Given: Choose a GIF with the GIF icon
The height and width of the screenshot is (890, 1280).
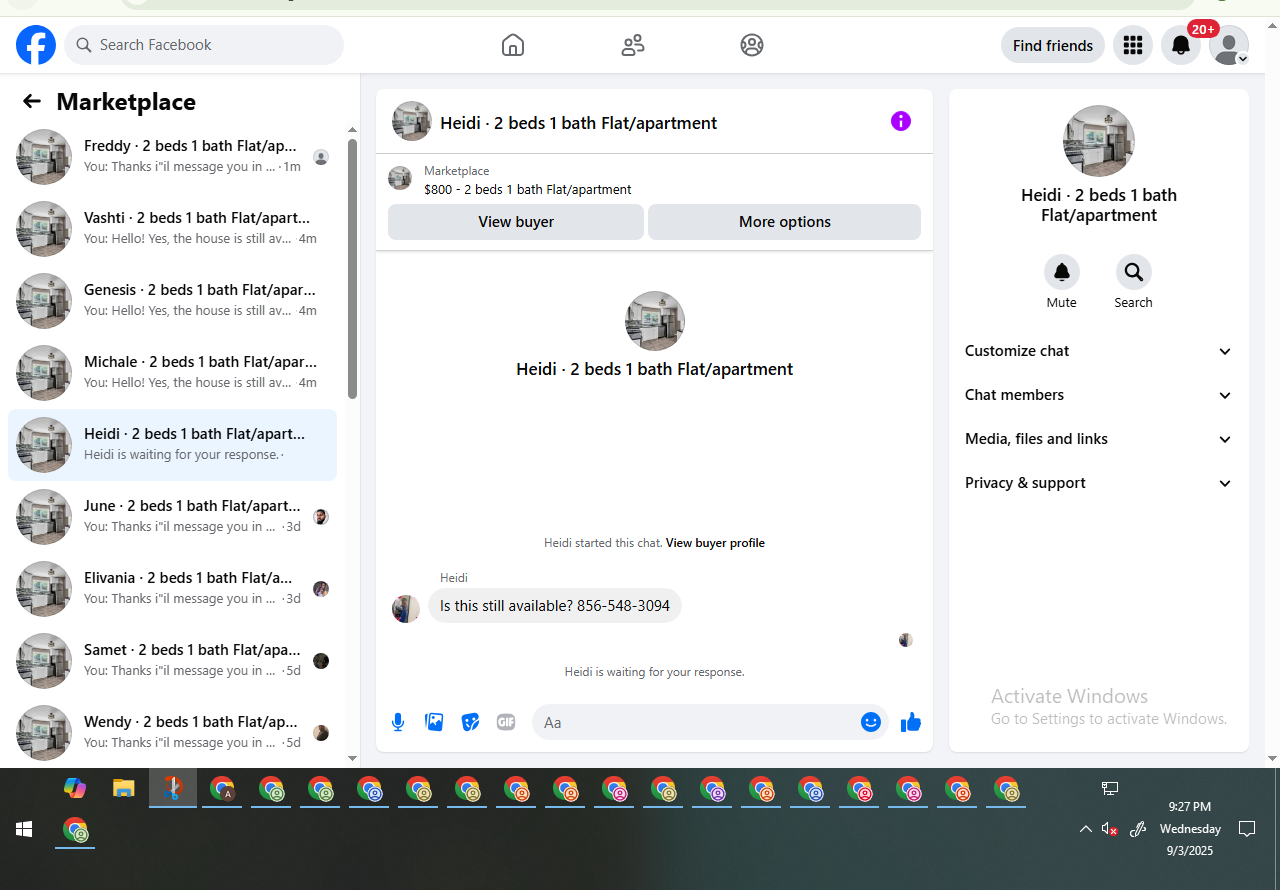Looking at the screenshot, I should 506,722.
